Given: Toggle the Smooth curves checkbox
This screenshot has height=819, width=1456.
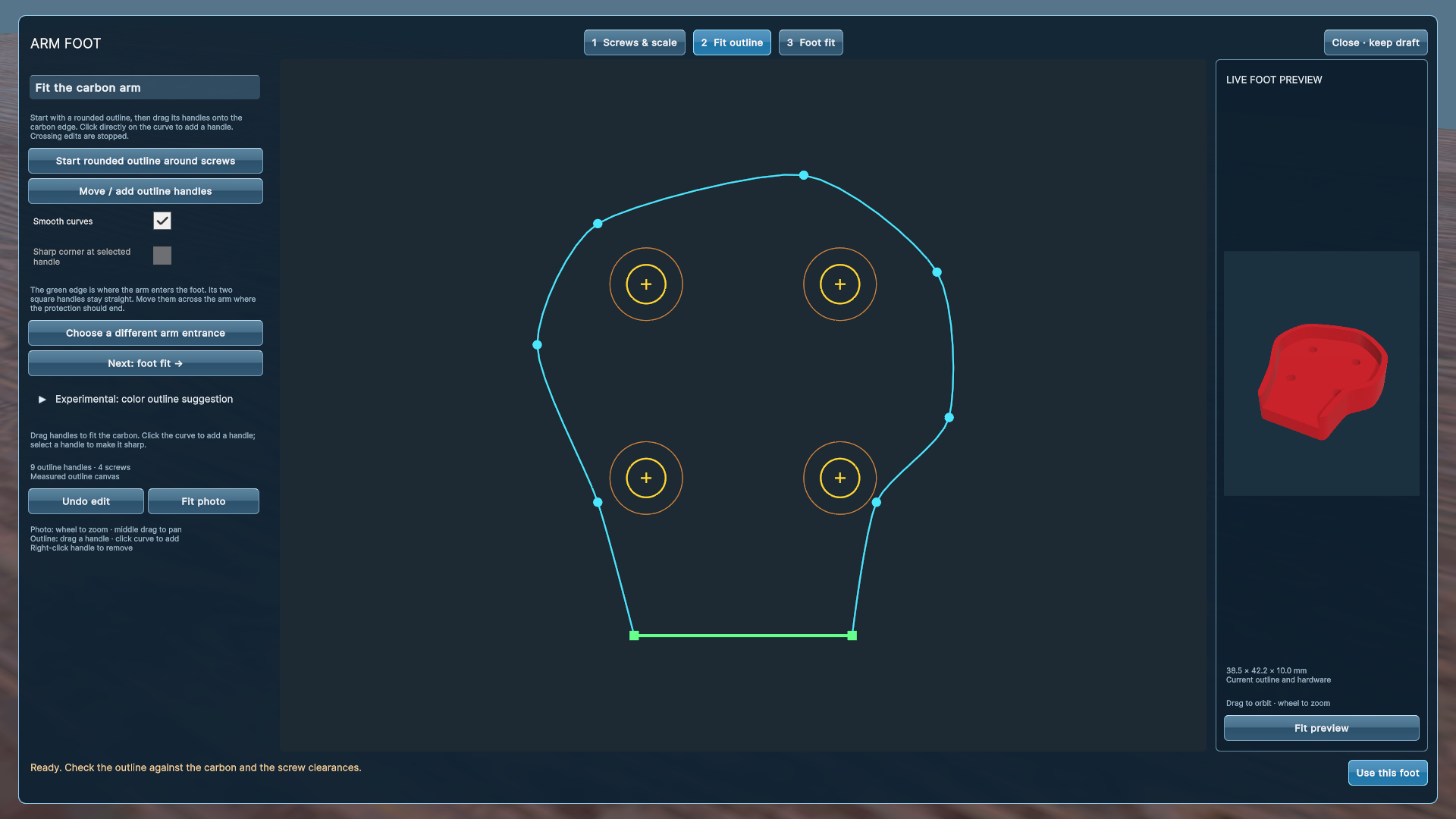Looking at the screenshot, I should coord(162,221).
